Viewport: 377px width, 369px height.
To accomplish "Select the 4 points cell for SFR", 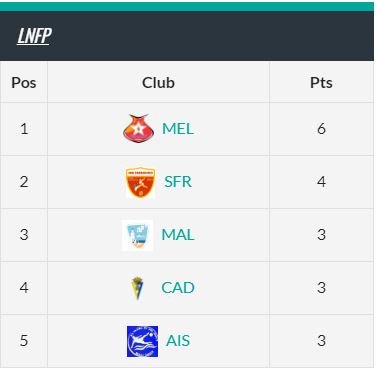I will tap(321, 182).
